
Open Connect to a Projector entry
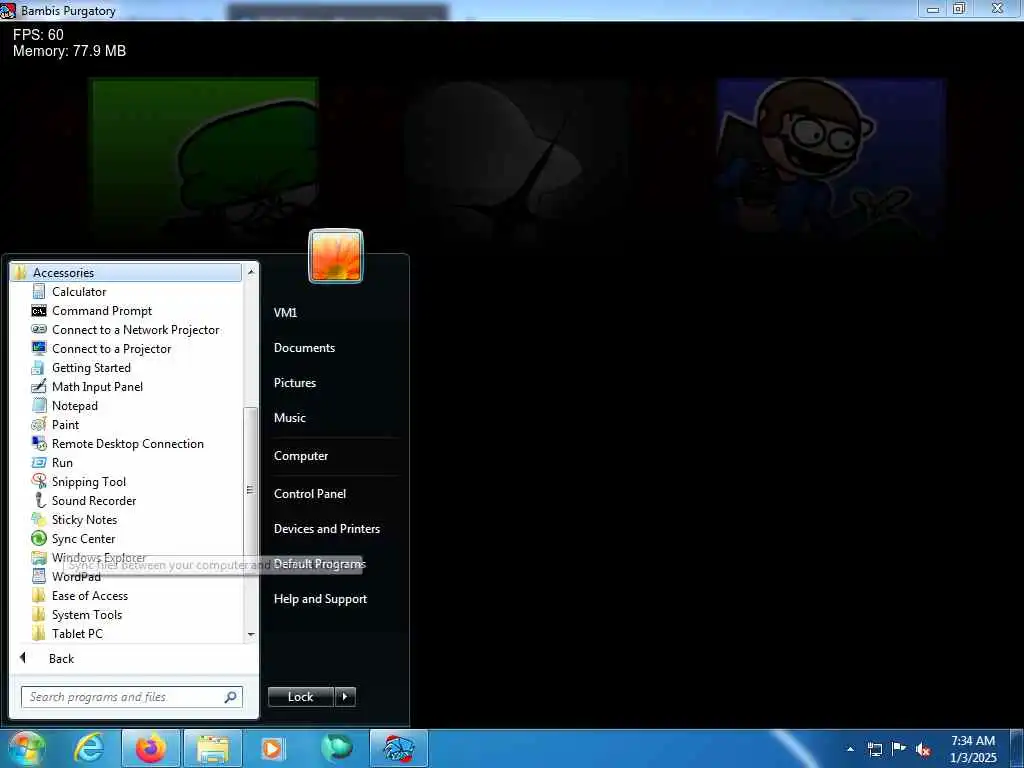click(x=111, y=349)
